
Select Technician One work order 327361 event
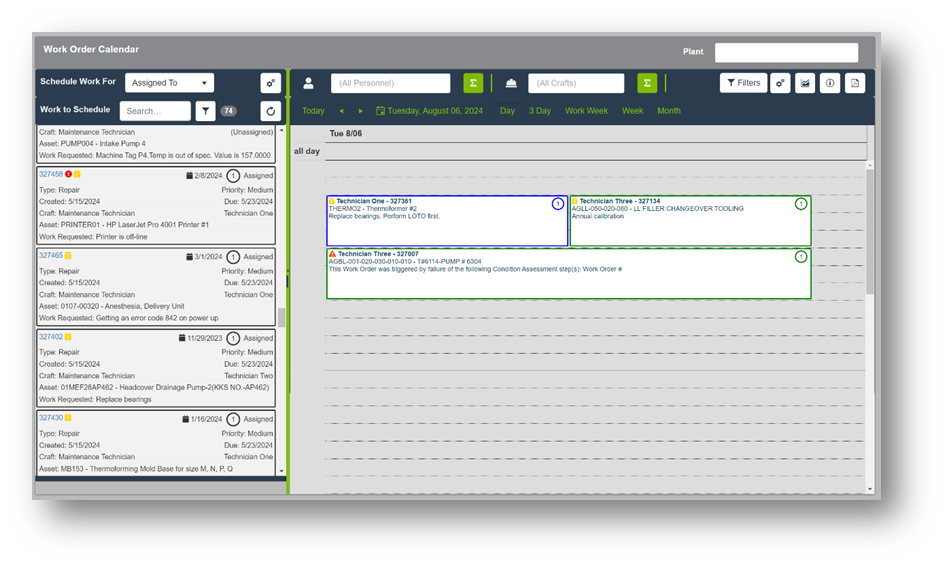tap(446, 220)
